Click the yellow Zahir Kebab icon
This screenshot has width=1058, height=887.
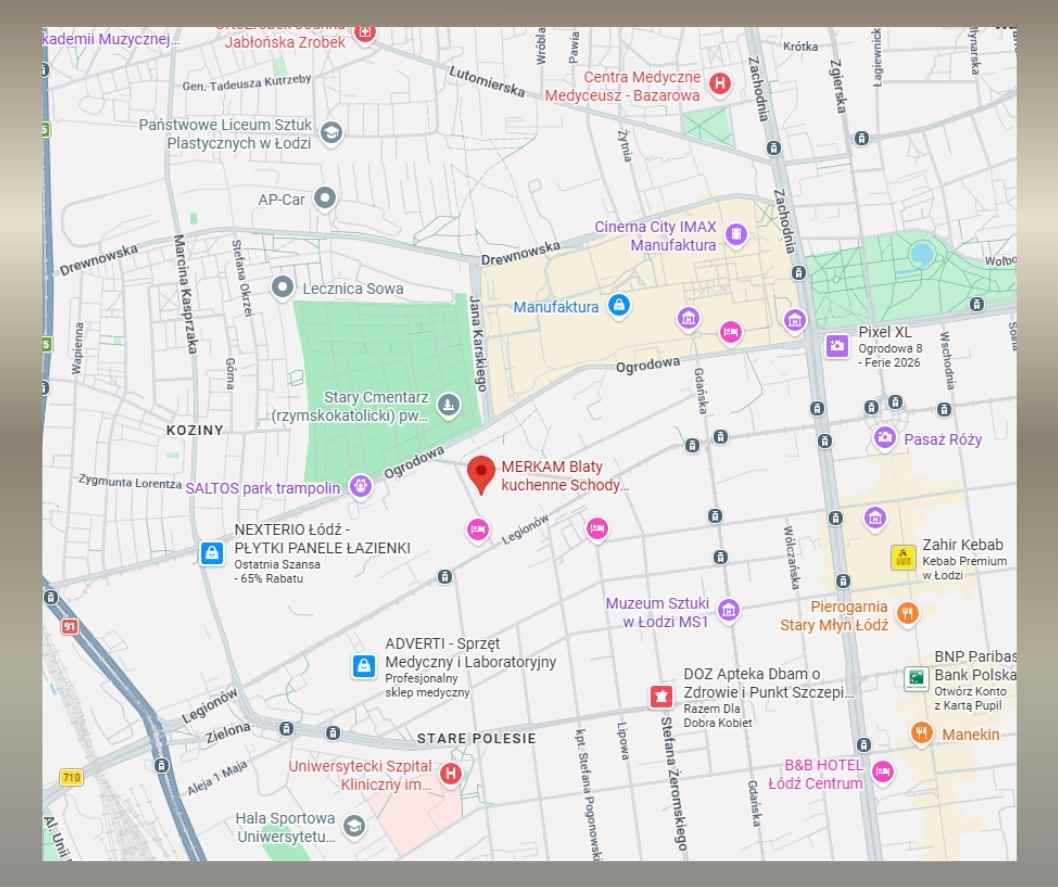click(x=903, y=558)
